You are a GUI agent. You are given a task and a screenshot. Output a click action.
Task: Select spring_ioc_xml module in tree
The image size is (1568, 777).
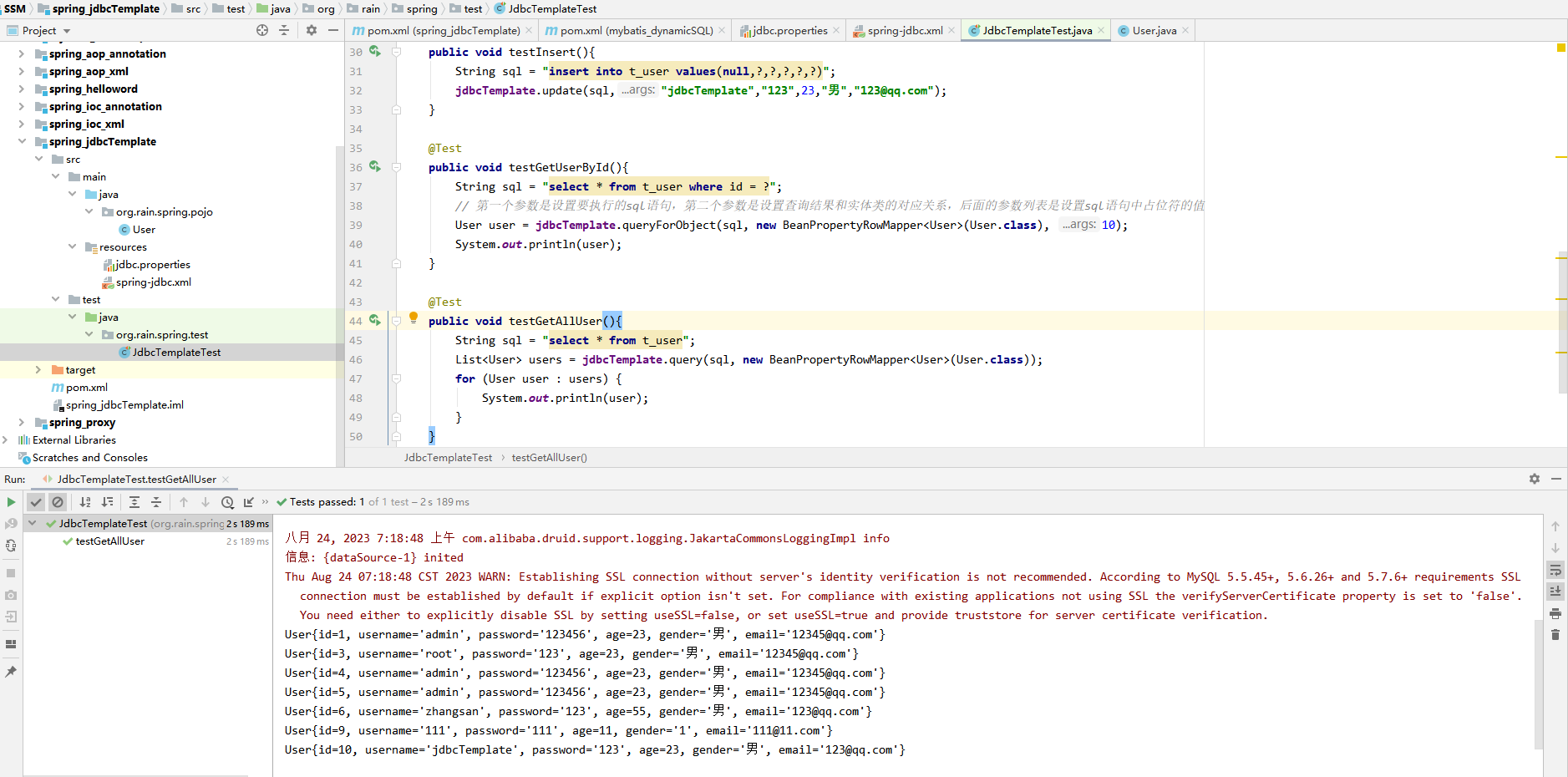click(x=86, y=124)
